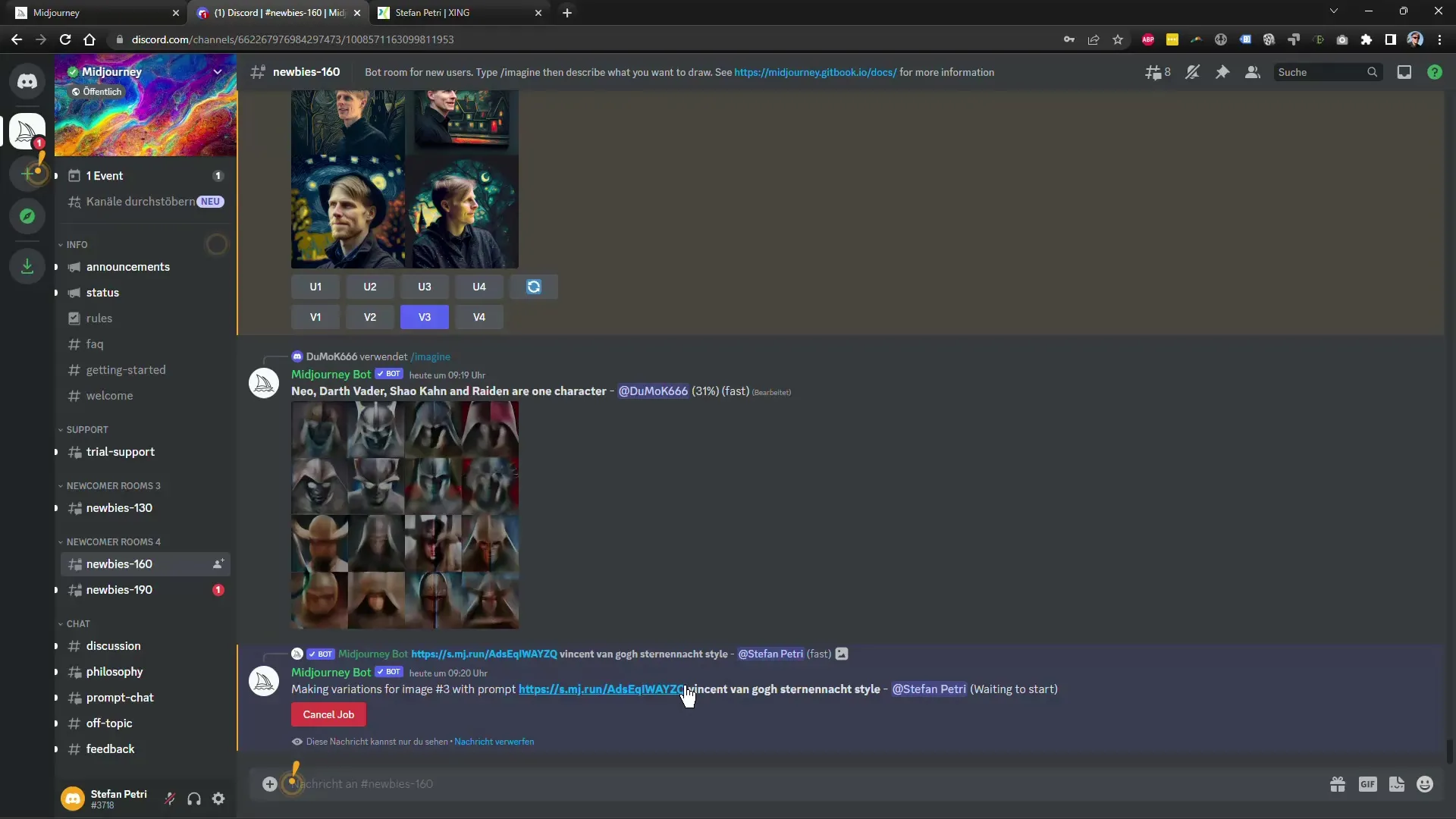Open the faq channel

point(144,344)
